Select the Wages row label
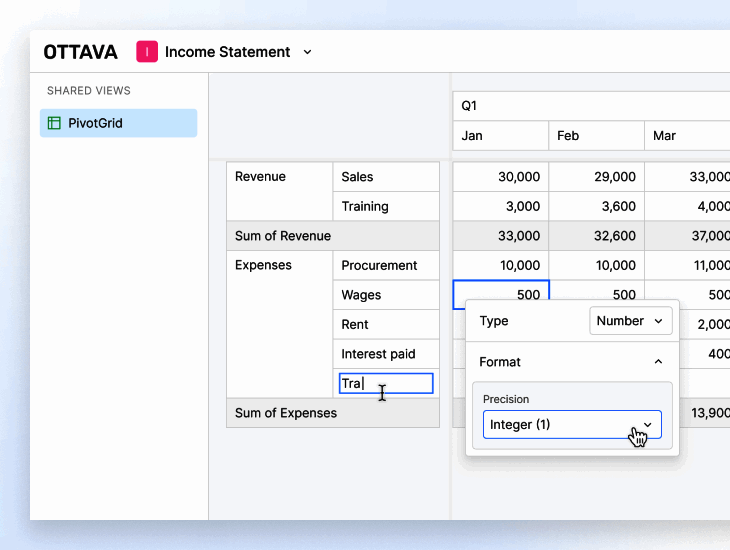Screen dimensions: 730x550 coord(385,295)
